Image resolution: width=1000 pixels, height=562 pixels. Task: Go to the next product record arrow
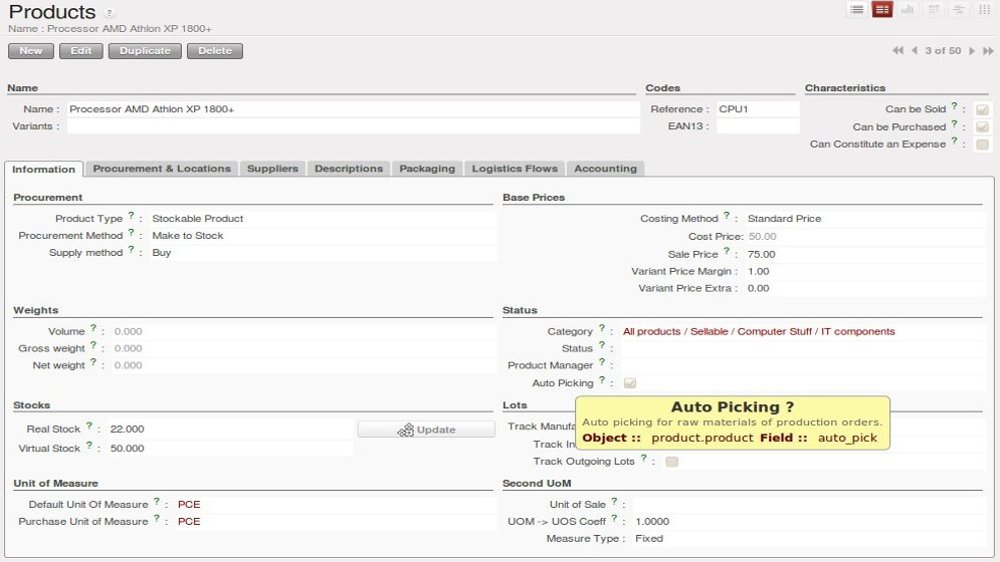(x=971, y=50)
